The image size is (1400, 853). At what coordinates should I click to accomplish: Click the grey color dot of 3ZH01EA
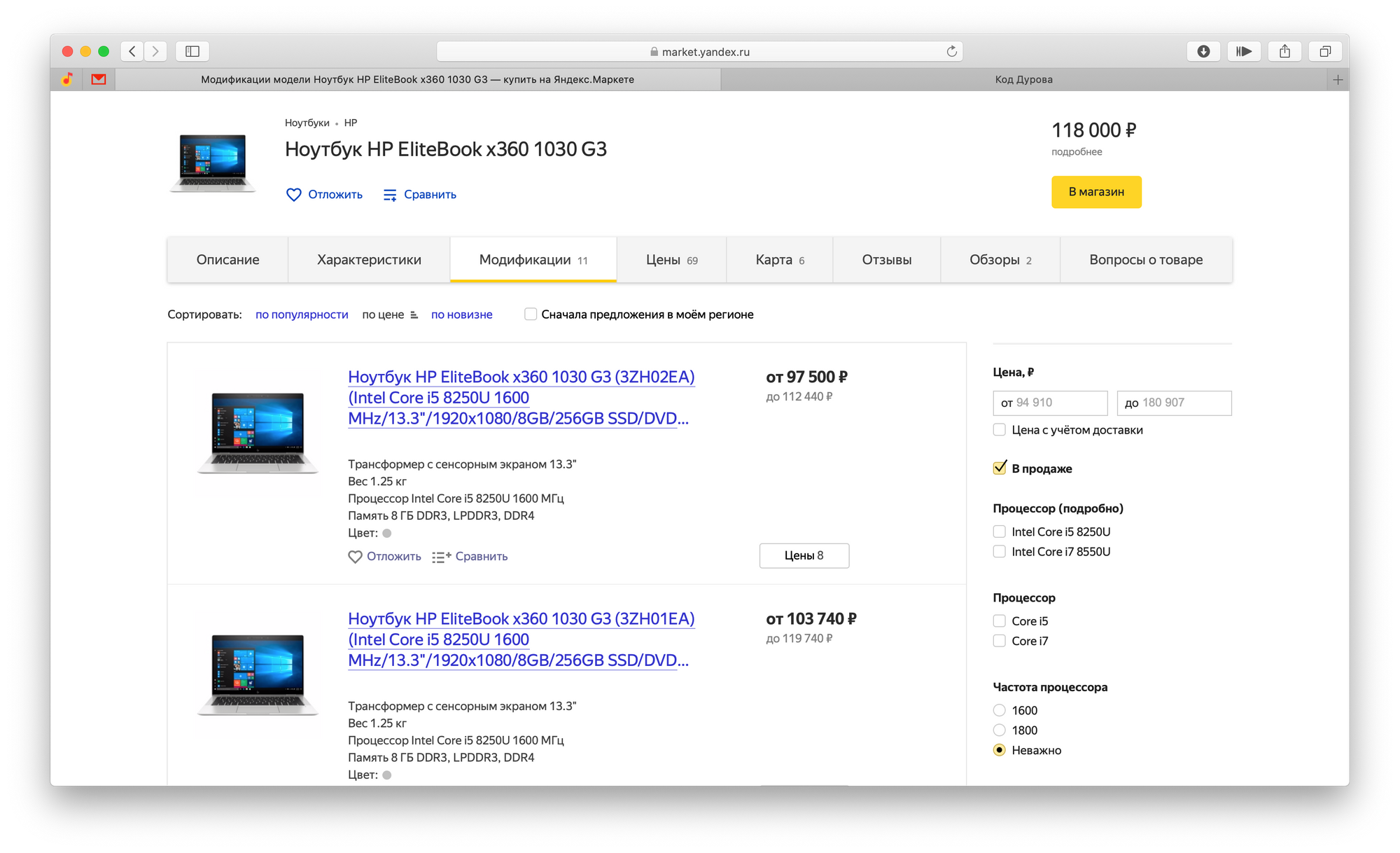[387, 775]
